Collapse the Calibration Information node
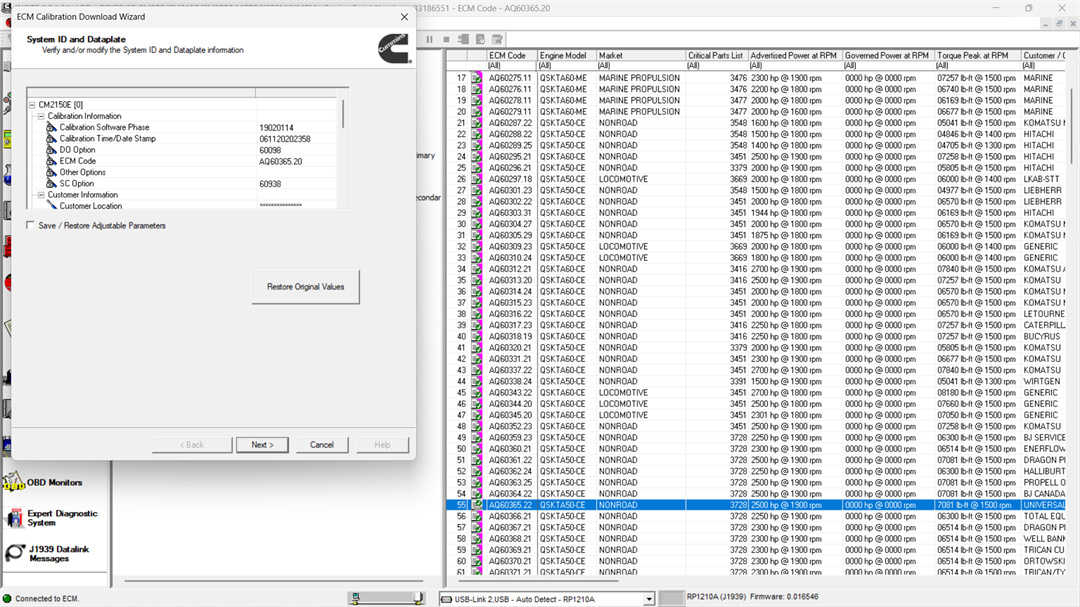This screenshot has height=607, width=1080. [x=41, y=116]
